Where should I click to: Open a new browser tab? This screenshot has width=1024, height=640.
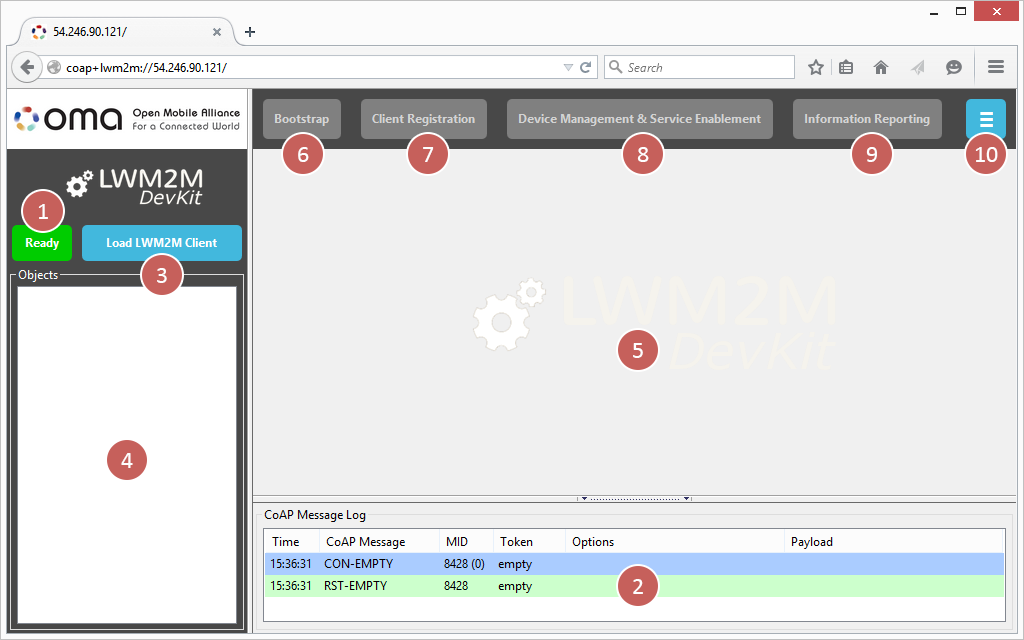tap(250, 32)
